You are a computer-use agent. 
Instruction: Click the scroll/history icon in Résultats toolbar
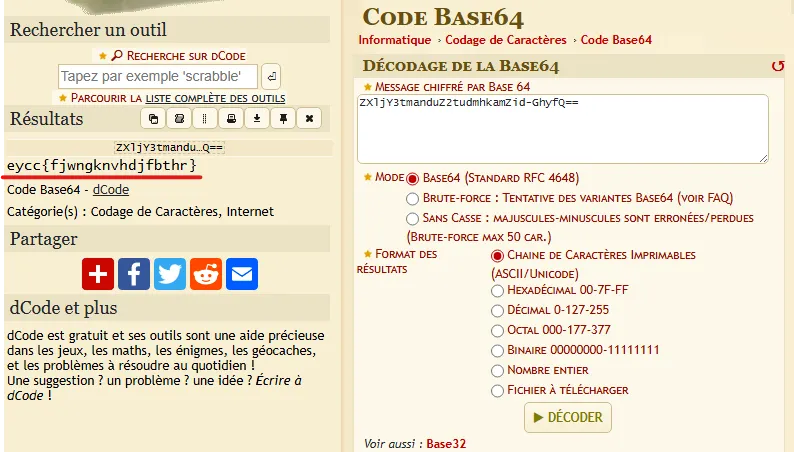pos(179,118)
